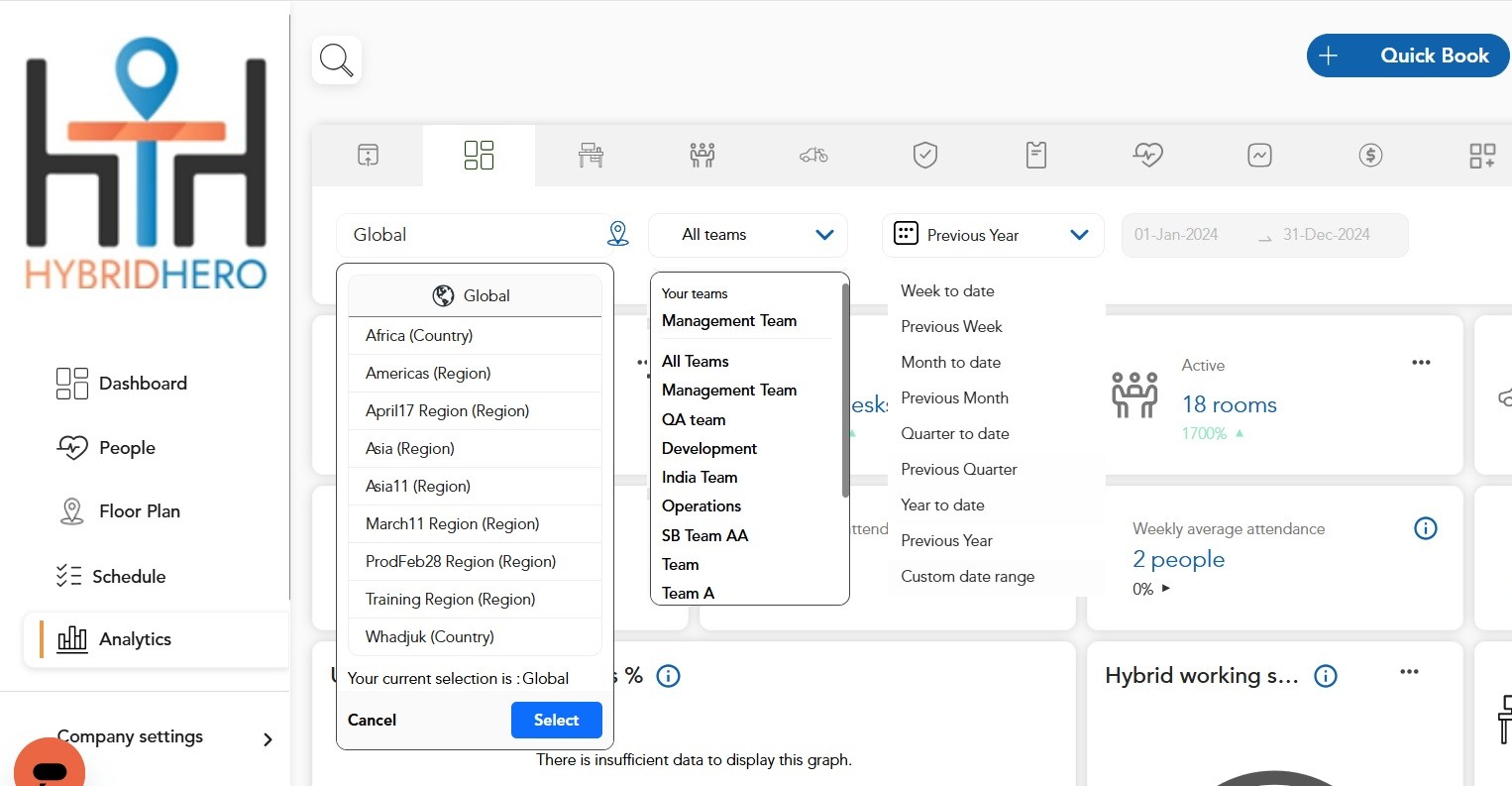Screen dimensions: 1512x786
Task: Select Asia (Region) location
Action: [475, 448]
